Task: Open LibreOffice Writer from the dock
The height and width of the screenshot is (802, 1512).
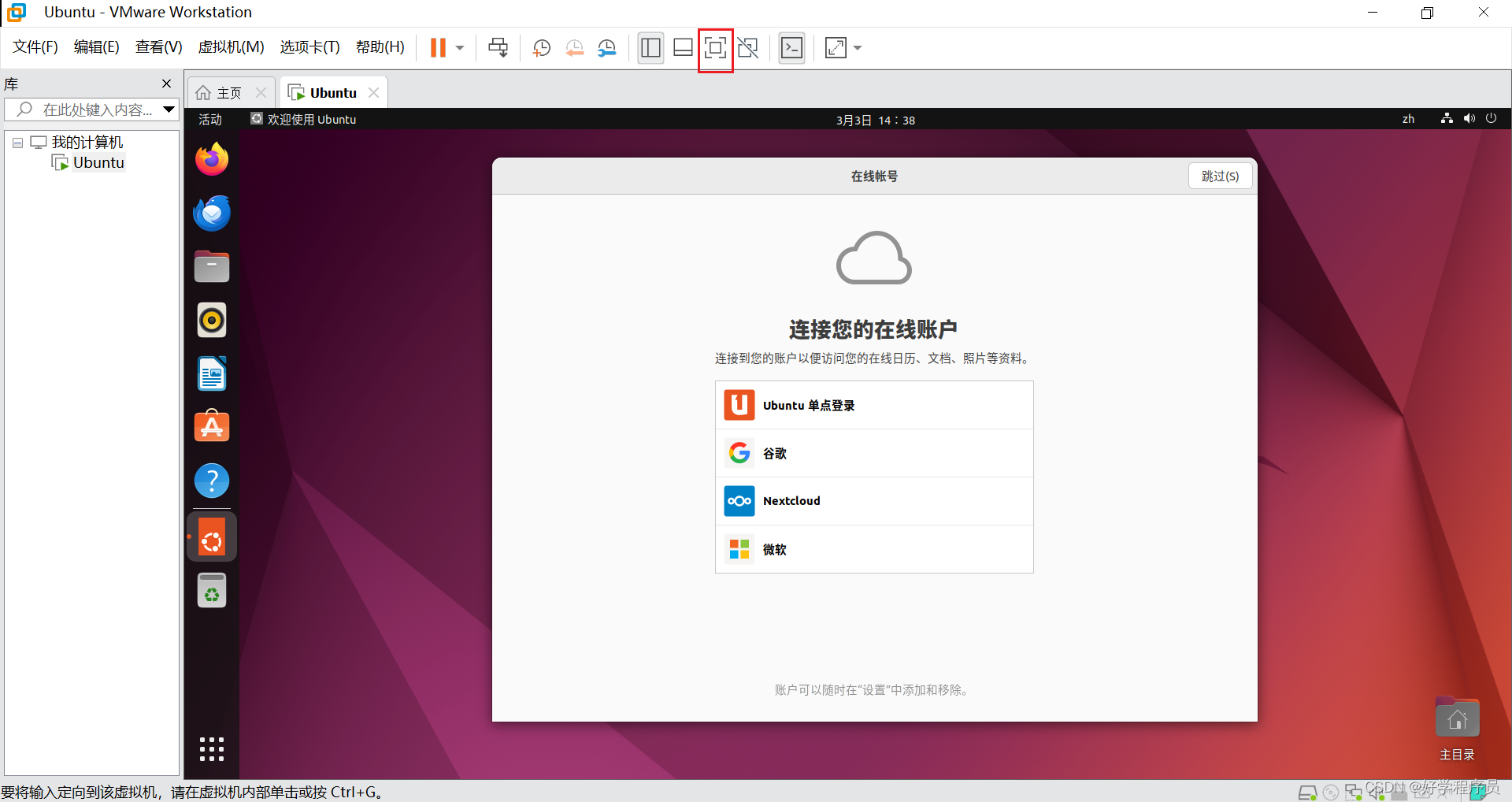Action: coord(212,373)
